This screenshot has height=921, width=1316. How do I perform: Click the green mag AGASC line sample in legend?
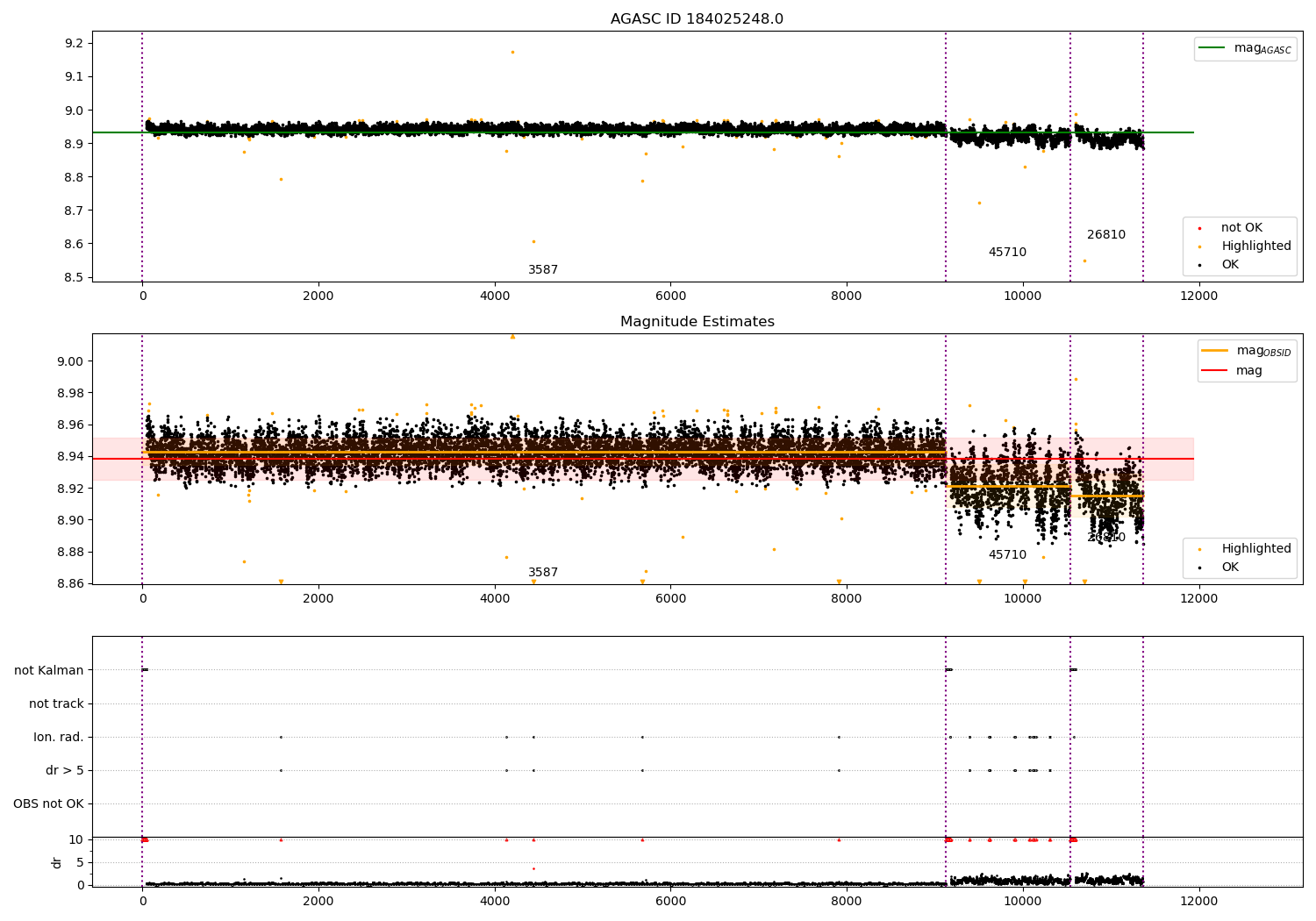(1213, 48)
